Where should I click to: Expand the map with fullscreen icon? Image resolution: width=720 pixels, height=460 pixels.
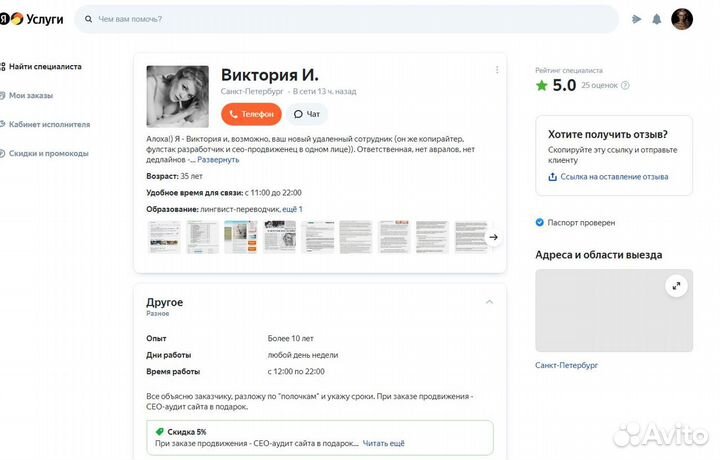(x=676, y=286)
